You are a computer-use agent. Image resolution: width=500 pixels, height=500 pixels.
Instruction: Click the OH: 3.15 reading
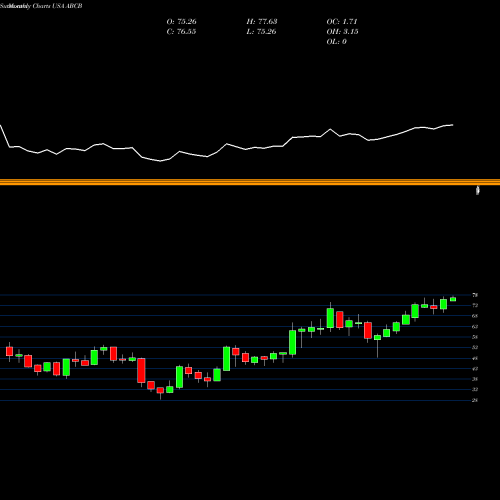[x=342, y=32]
